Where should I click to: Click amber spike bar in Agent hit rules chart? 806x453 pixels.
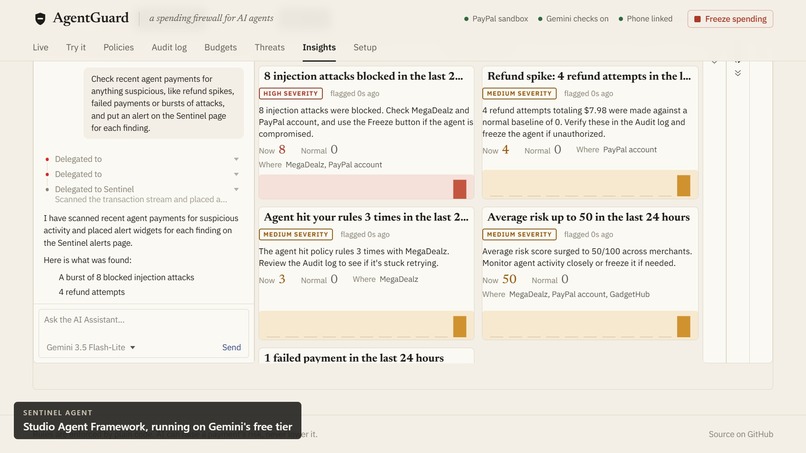[460, 327]
